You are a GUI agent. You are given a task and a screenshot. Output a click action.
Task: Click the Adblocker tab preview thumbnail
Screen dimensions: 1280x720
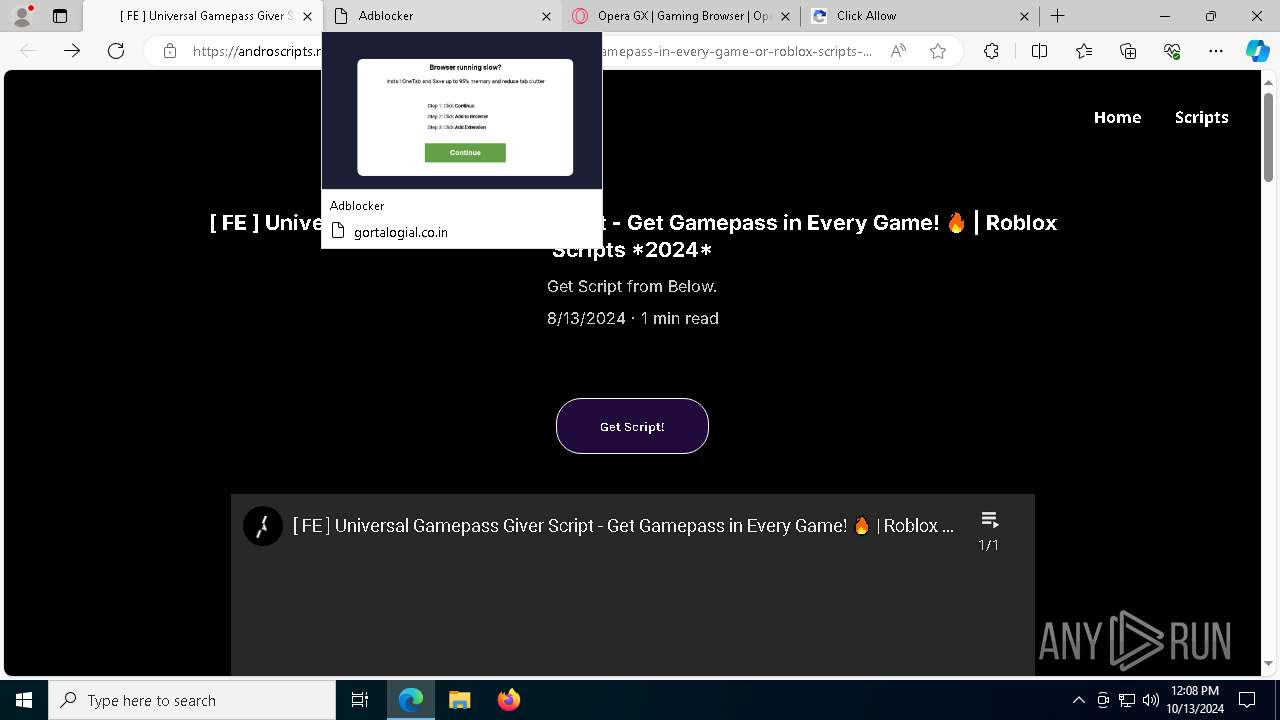[x=462, y=110]
